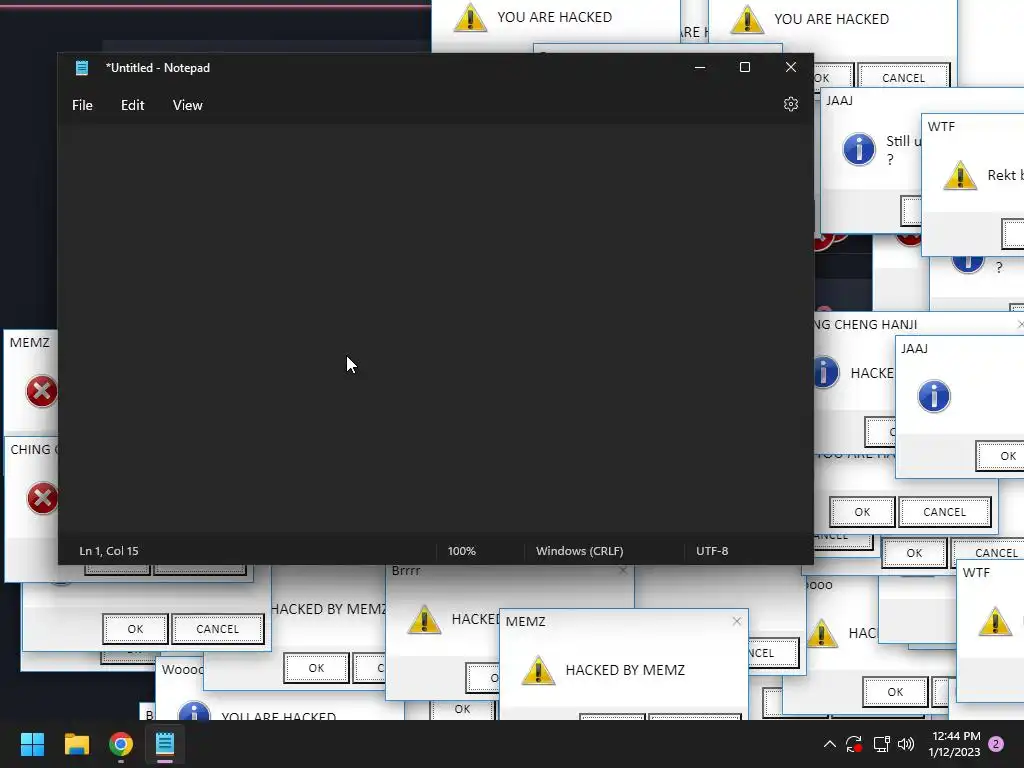This screenshot has width=1024, height=768.
Task: Open the clock showing 12:44 PM
Action: [x=955, y=744]
